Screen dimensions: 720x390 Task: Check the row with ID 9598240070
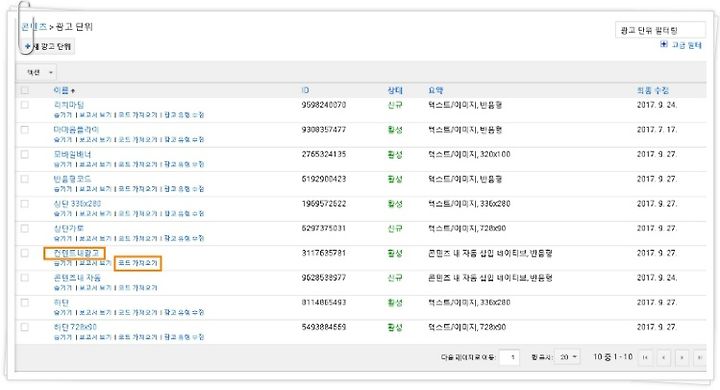(x=25, y=105)
